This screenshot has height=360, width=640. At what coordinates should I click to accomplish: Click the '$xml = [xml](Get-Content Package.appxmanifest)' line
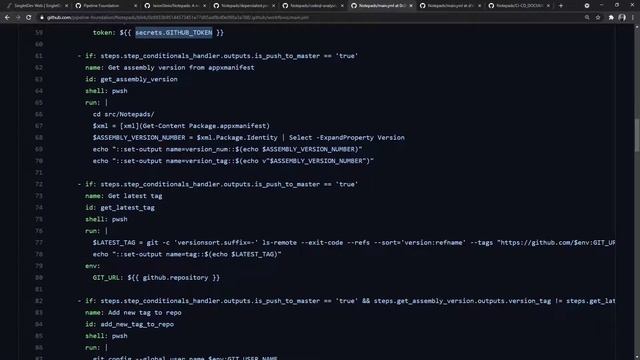click(x=181, y=126)
